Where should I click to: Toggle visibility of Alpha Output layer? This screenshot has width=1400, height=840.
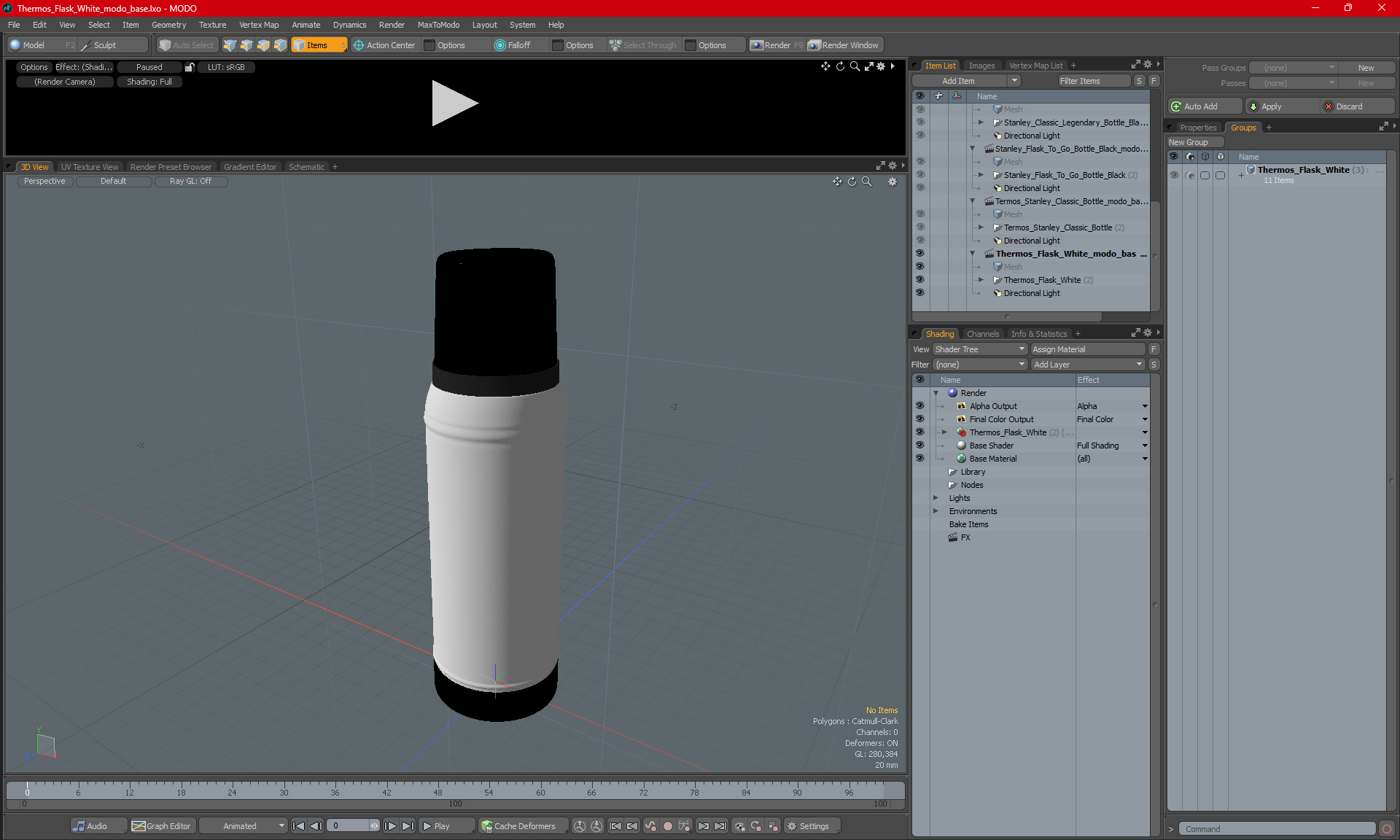[919, 406]
